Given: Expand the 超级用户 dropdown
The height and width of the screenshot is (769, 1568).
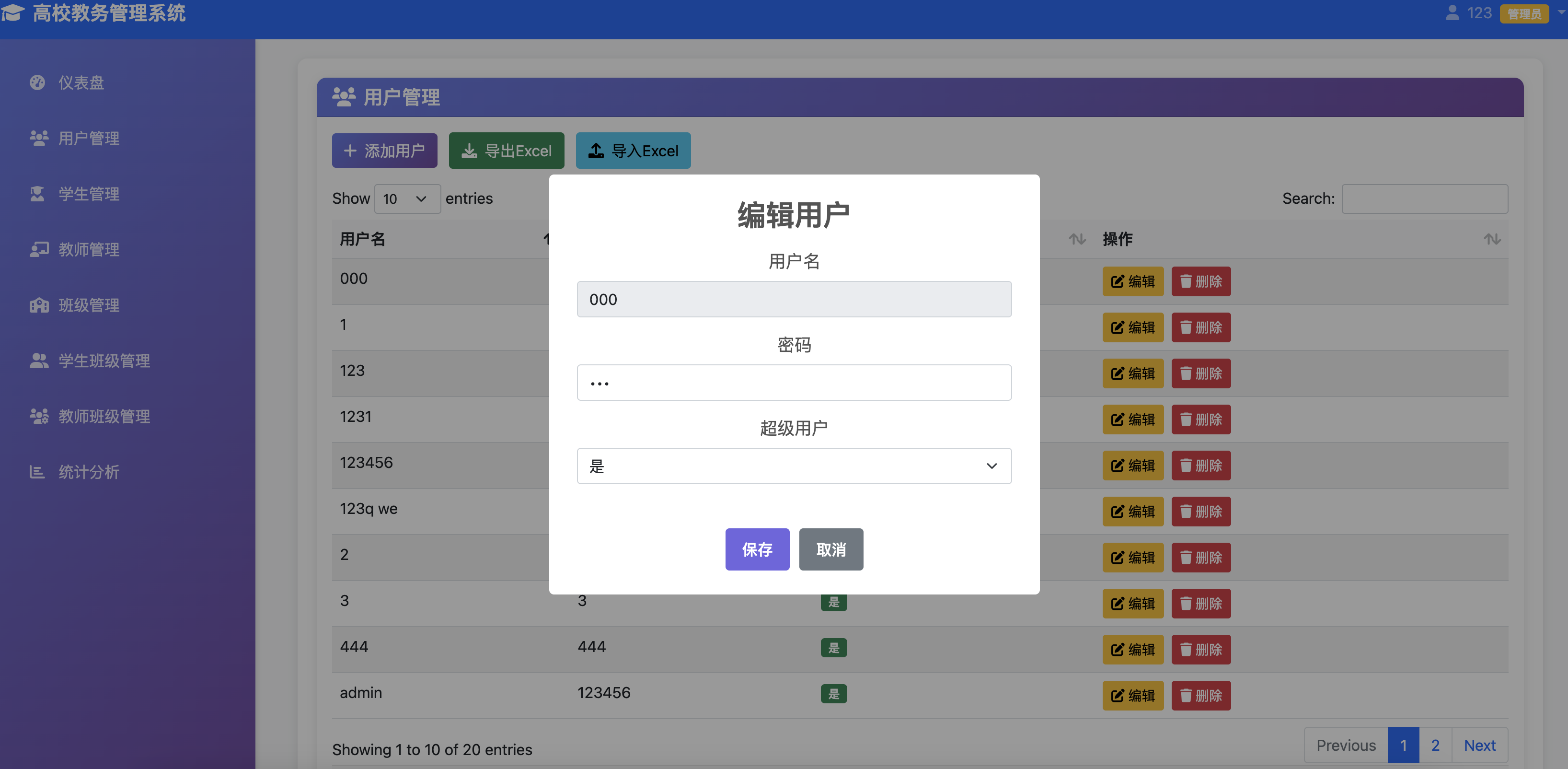Looking at the screenshot, I should coord(794,466).
